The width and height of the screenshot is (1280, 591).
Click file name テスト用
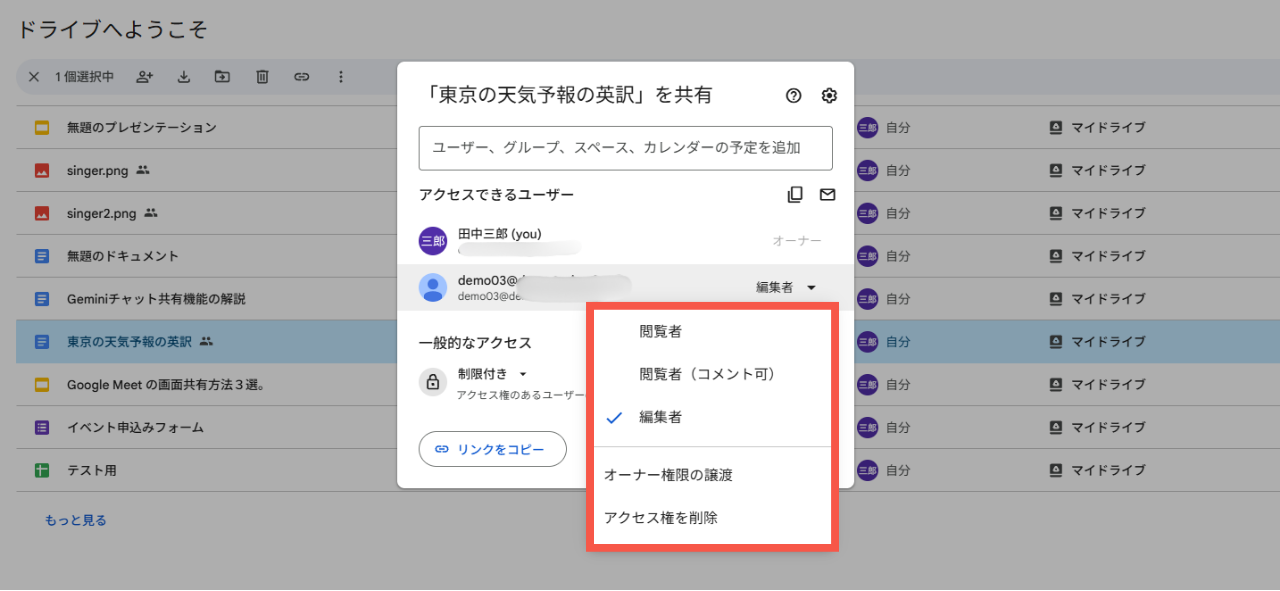(92, 470)
